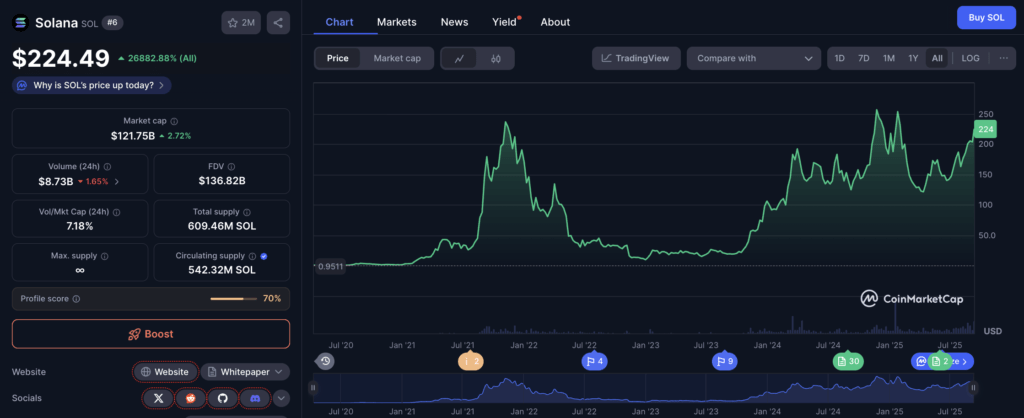Click the verified badge beside Circulating supply
This screenshot has width=1024, height=418.
coord(264,256)
